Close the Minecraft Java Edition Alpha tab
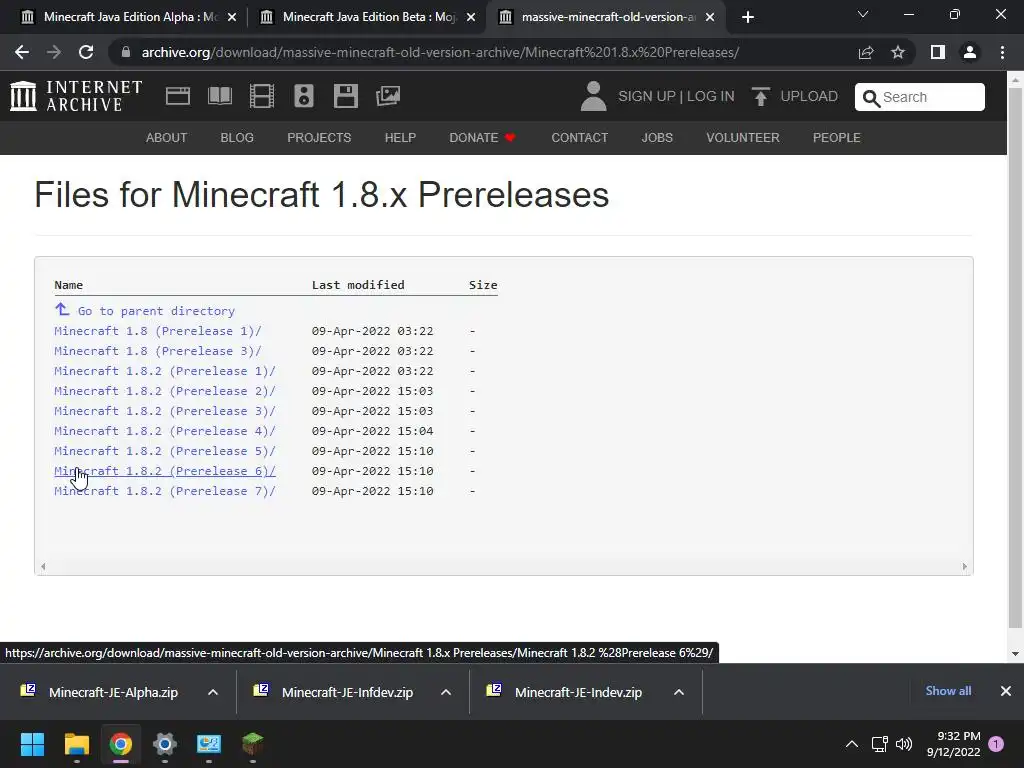The height and width of the screenshot is (768, 1024). point(232,17)
